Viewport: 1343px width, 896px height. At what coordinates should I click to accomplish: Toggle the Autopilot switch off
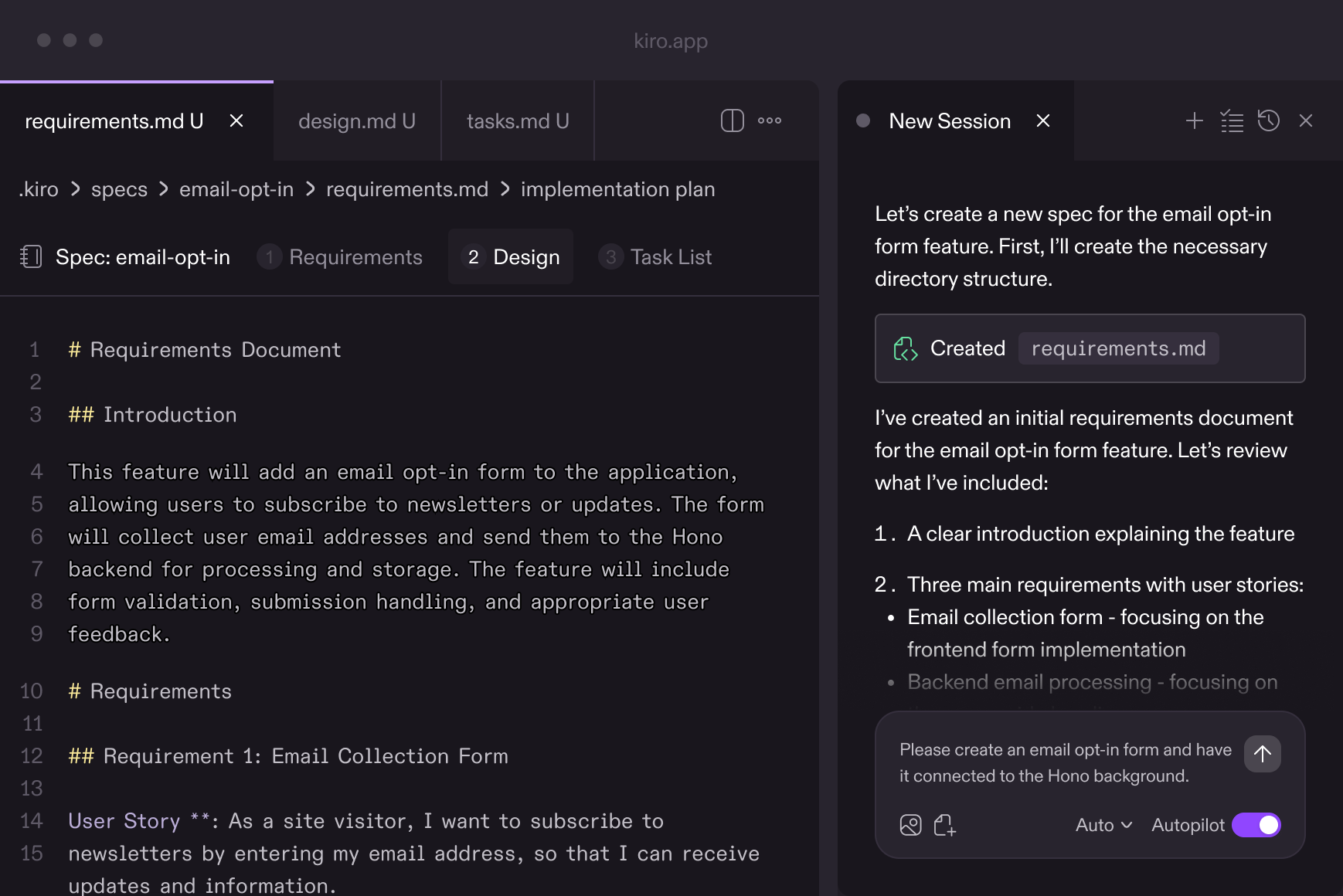[1256, 825]
